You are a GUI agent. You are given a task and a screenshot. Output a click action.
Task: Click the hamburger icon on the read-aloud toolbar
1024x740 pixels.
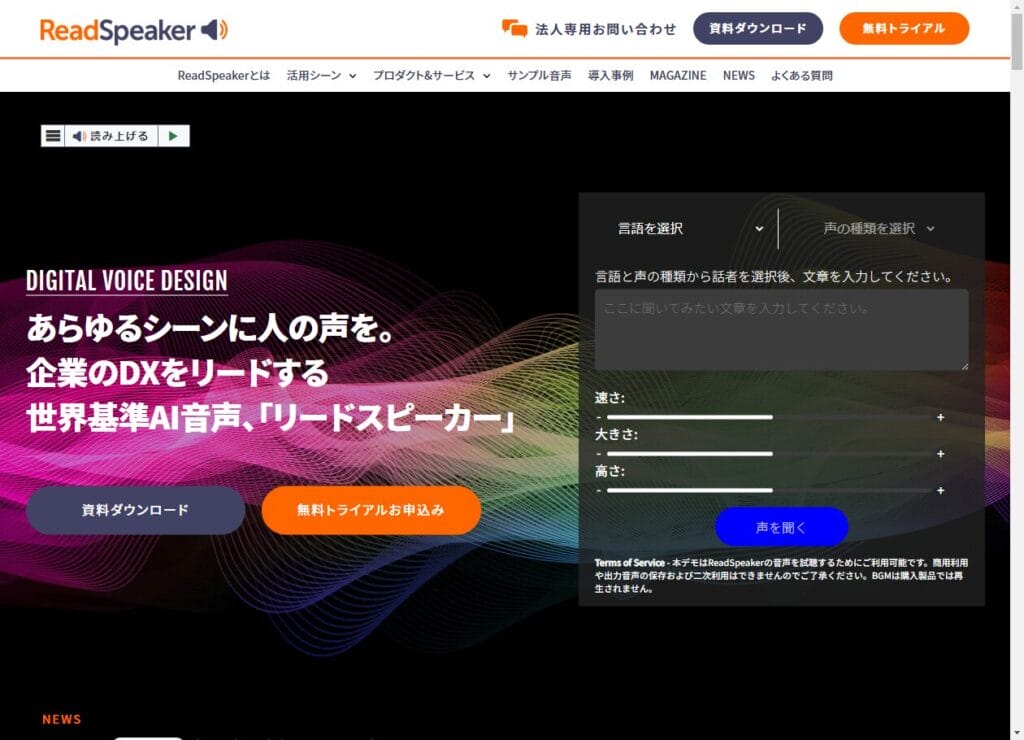pyautogui.click(x=52, y=134)
